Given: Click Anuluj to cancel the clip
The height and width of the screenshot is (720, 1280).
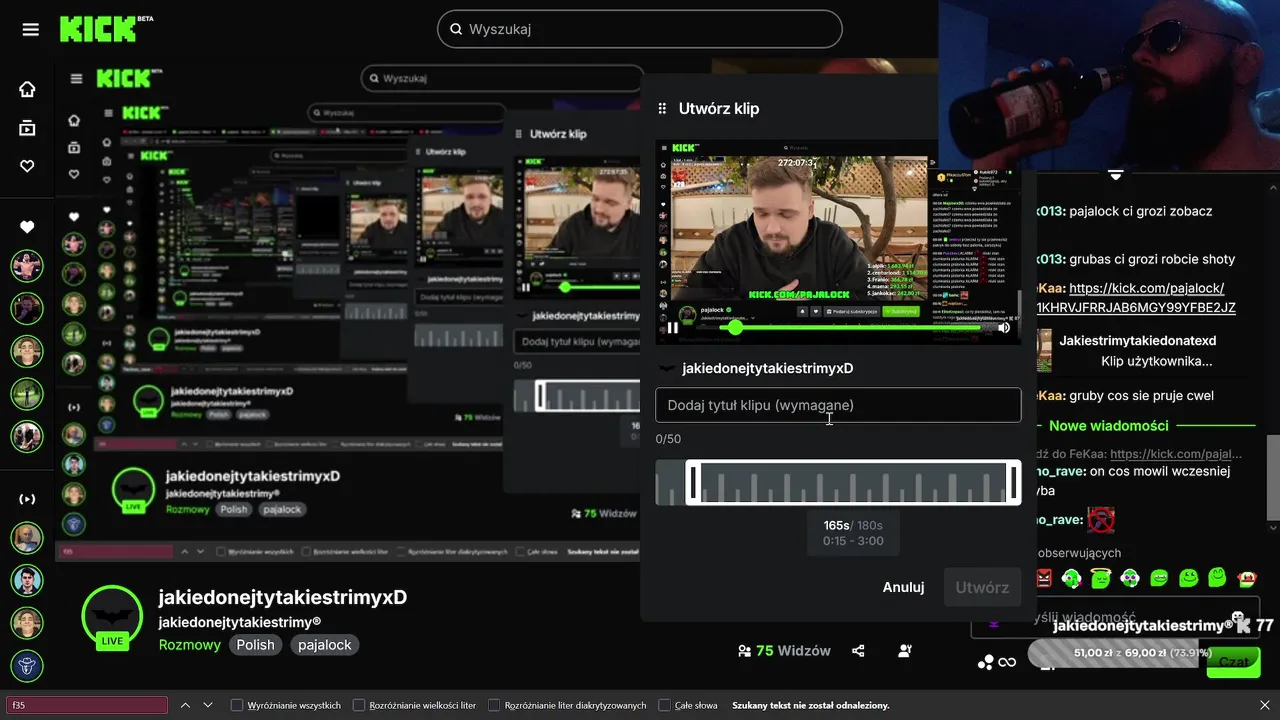Looking at the screenshot, I should pyautogui.click(x=903, y=587).
